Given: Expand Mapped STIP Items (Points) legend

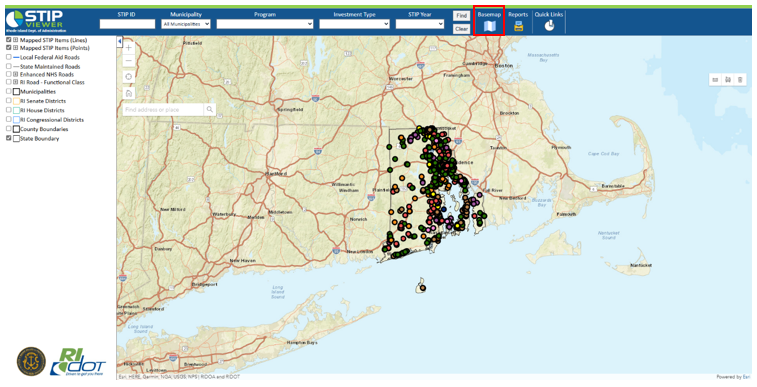Looking at the screenshot, I should tap(16, 48).
